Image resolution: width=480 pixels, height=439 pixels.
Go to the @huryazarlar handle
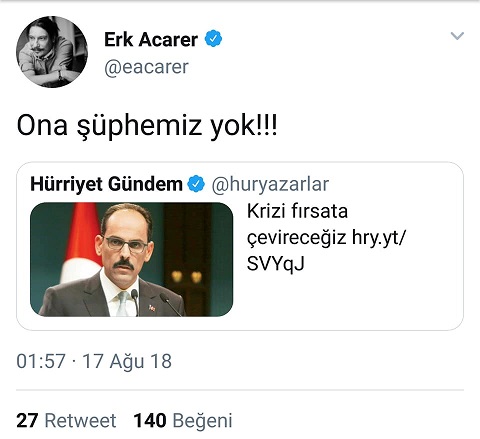click(x=270, y=184)
